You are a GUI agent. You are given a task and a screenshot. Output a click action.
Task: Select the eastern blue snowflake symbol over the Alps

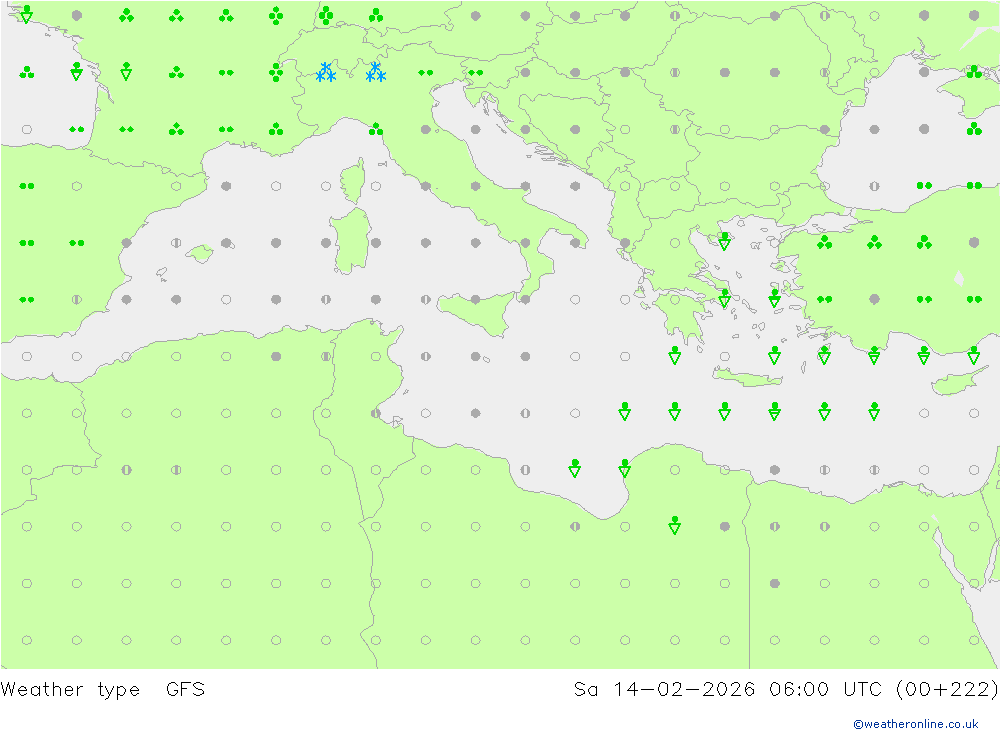(x=376, y=72)
